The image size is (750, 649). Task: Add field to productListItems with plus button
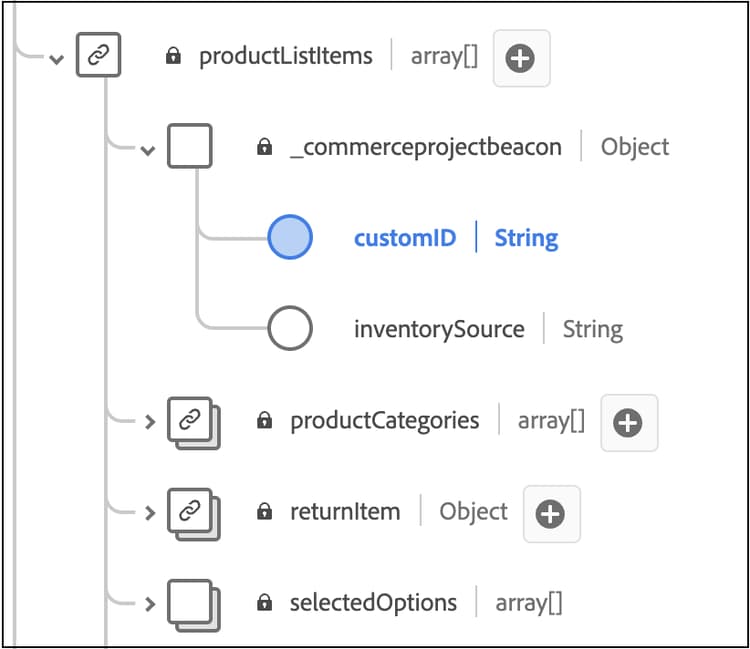521,59
